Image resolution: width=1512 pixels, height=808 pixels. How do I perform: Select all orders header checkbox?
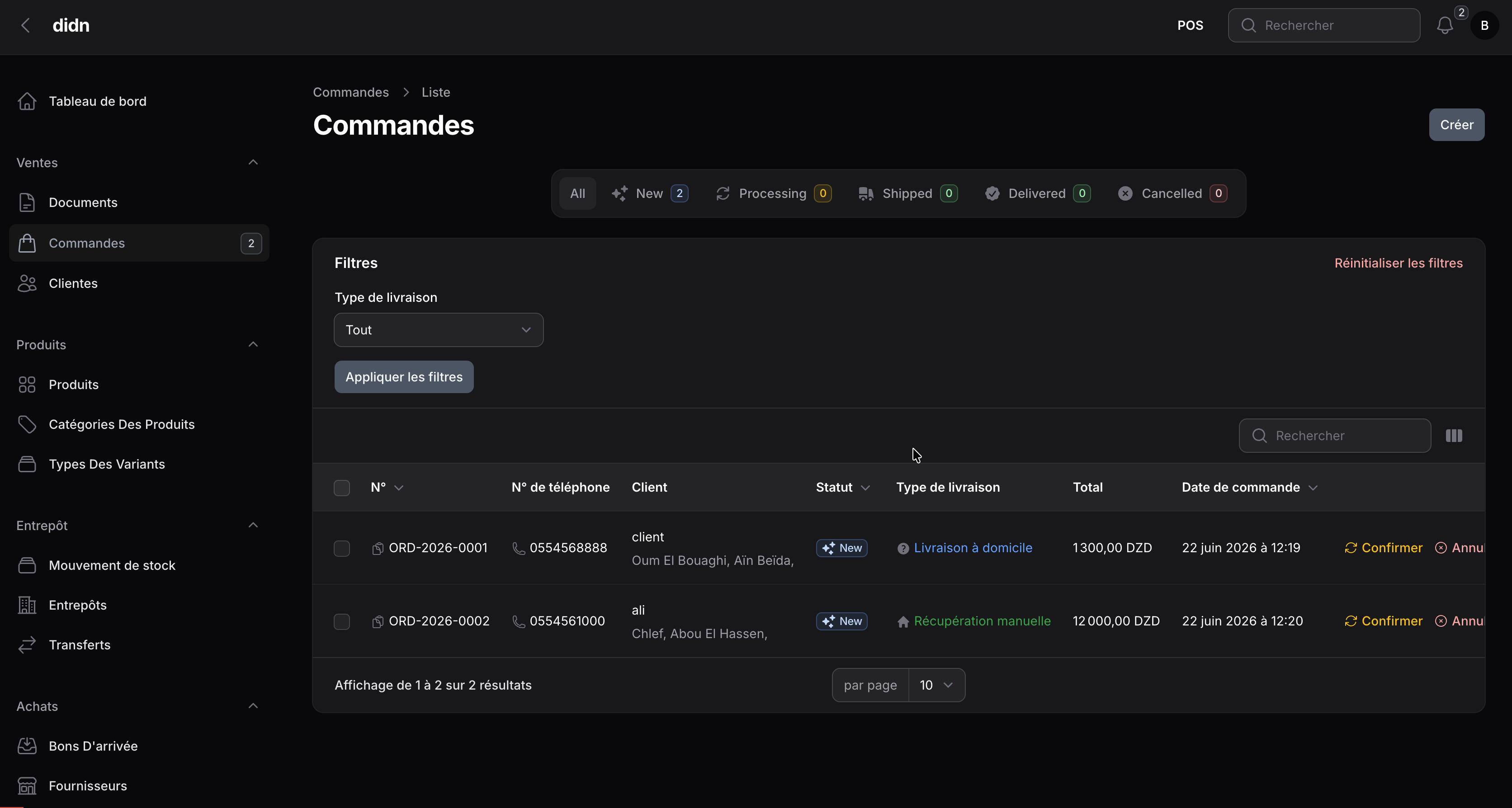click(x=342, y=488)
